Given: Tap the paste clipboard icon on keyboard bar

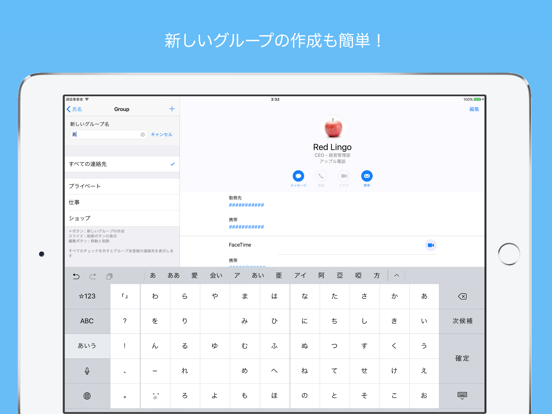Looking at the screenshot, I should click(x=109, y=276).
